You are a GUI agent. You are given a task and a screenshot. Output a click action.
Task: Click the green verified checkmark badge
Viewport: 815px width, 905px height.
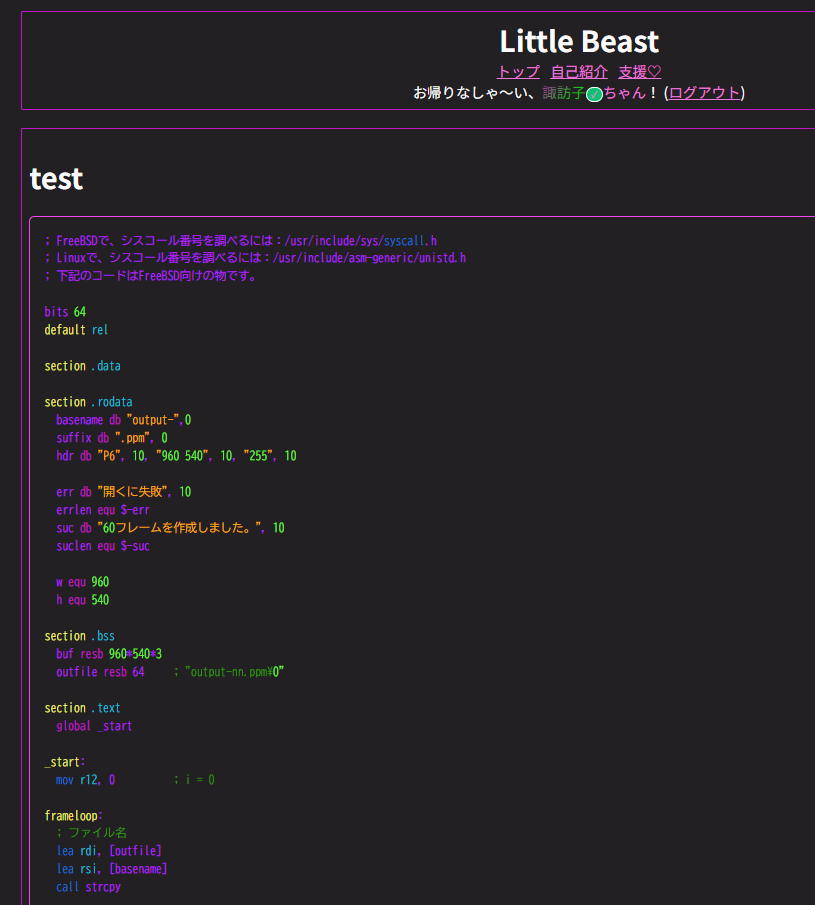pyautogui.click(x=594, y=94)
